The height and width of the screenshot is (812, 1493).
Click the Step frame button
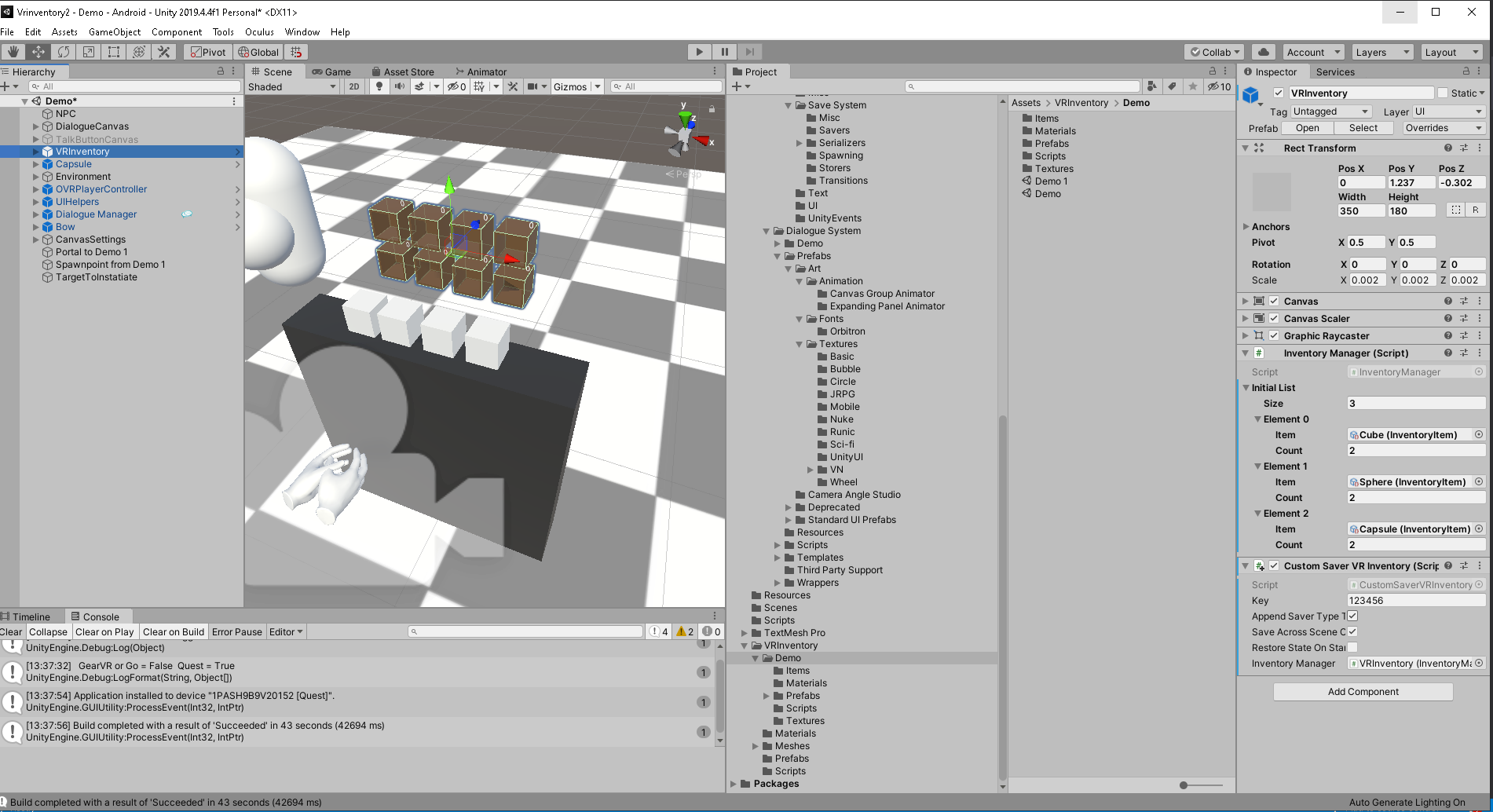point(749,52)
